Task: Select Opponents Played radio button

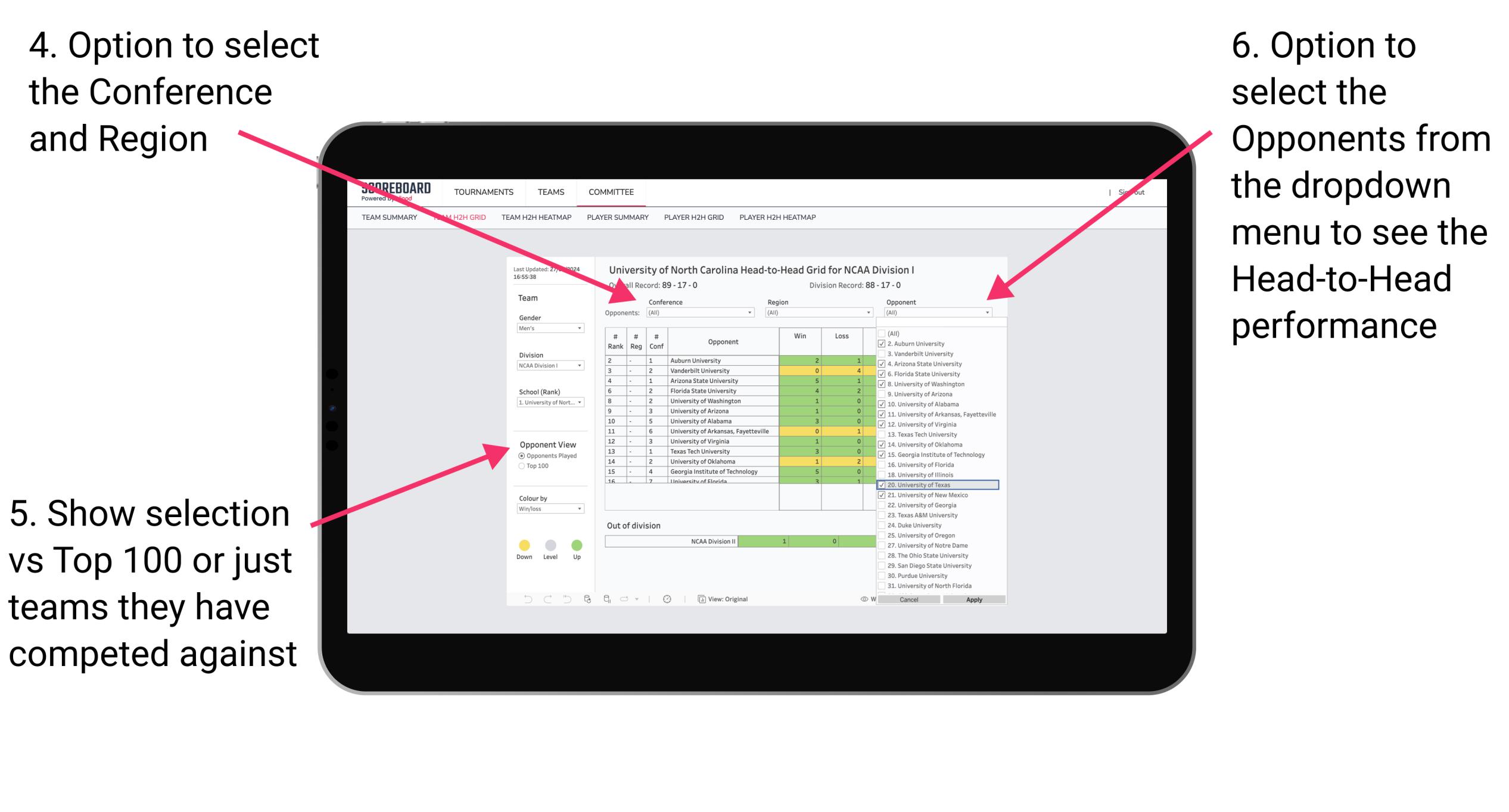Action: tap(521, 455)
